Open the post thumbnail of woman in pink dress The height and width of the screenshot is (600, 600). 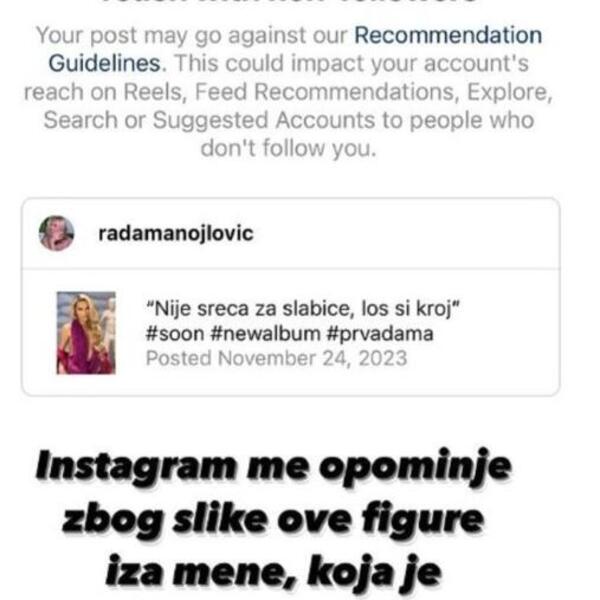[86, 333]
